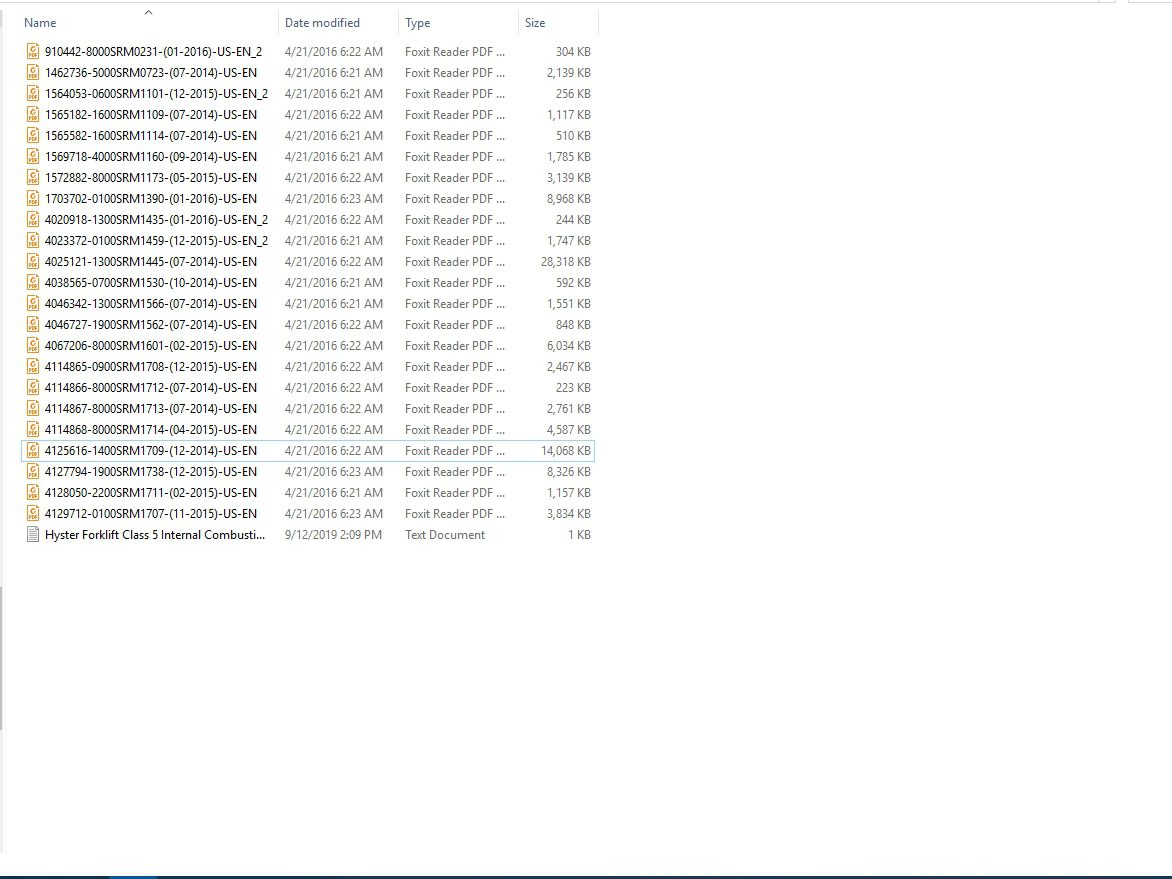
Task: Click PDF icon for 1565182-1600SRM1109 file
Action: click(33, 114)
